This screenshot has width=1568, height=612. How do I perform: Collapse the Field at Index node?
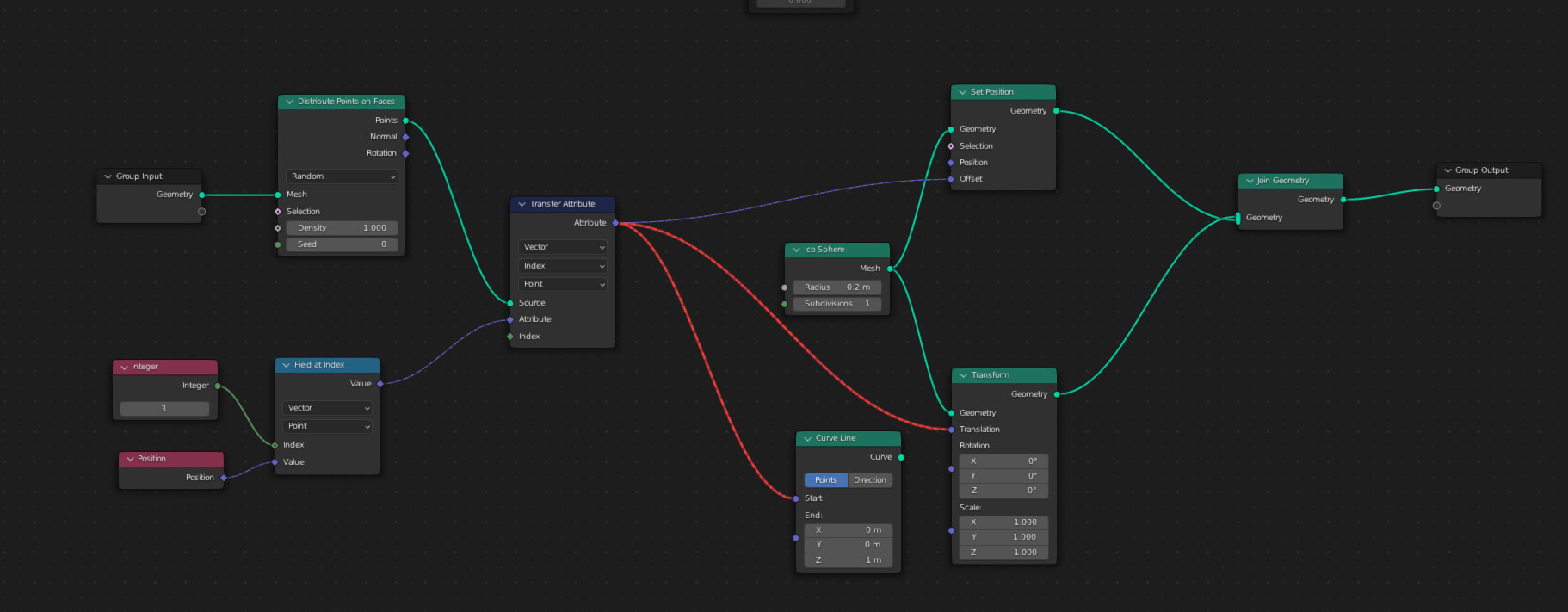click(x=287, y=365)
